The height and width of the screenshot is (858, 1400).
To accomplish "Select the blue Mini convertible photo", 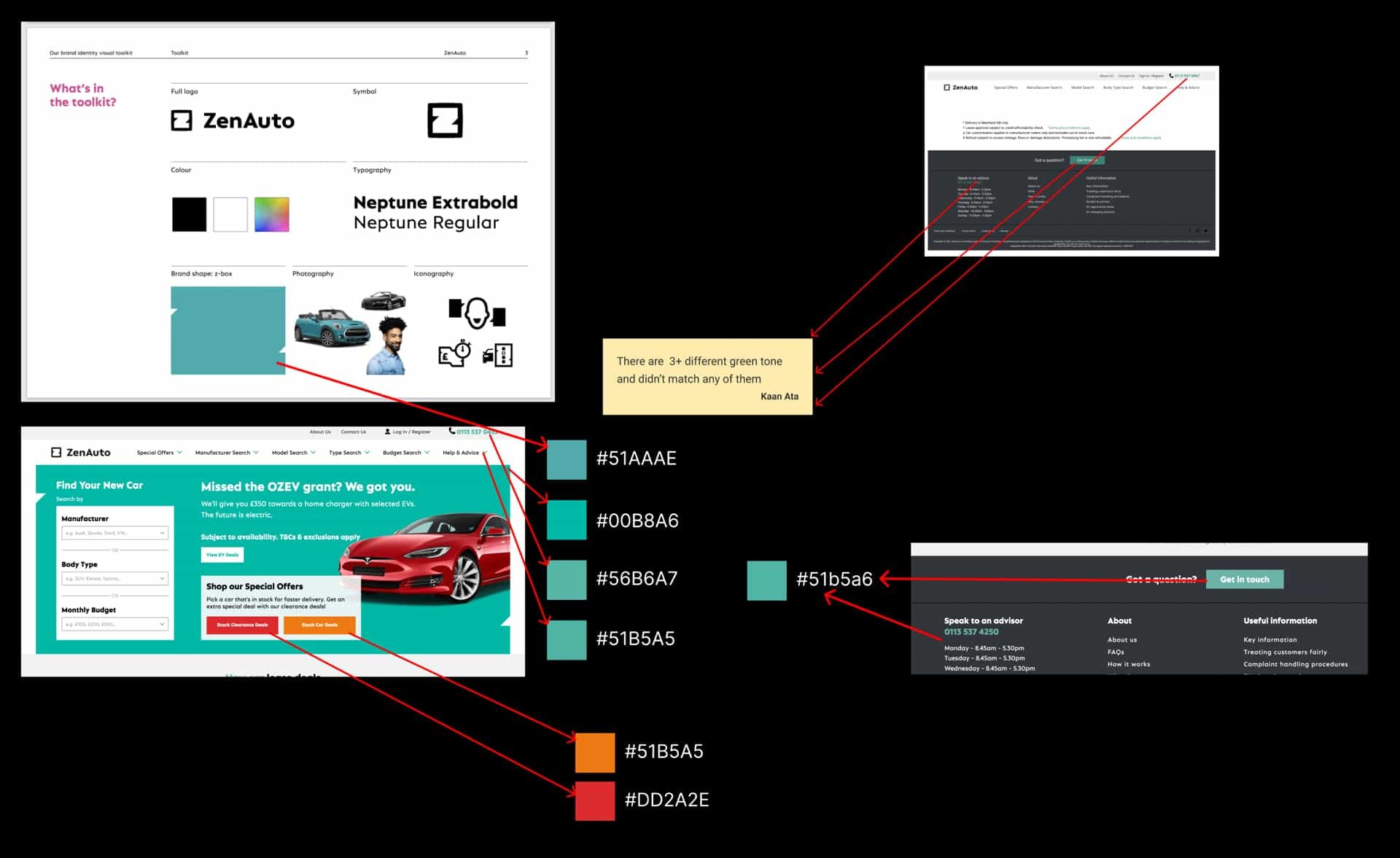I will 332,327.
